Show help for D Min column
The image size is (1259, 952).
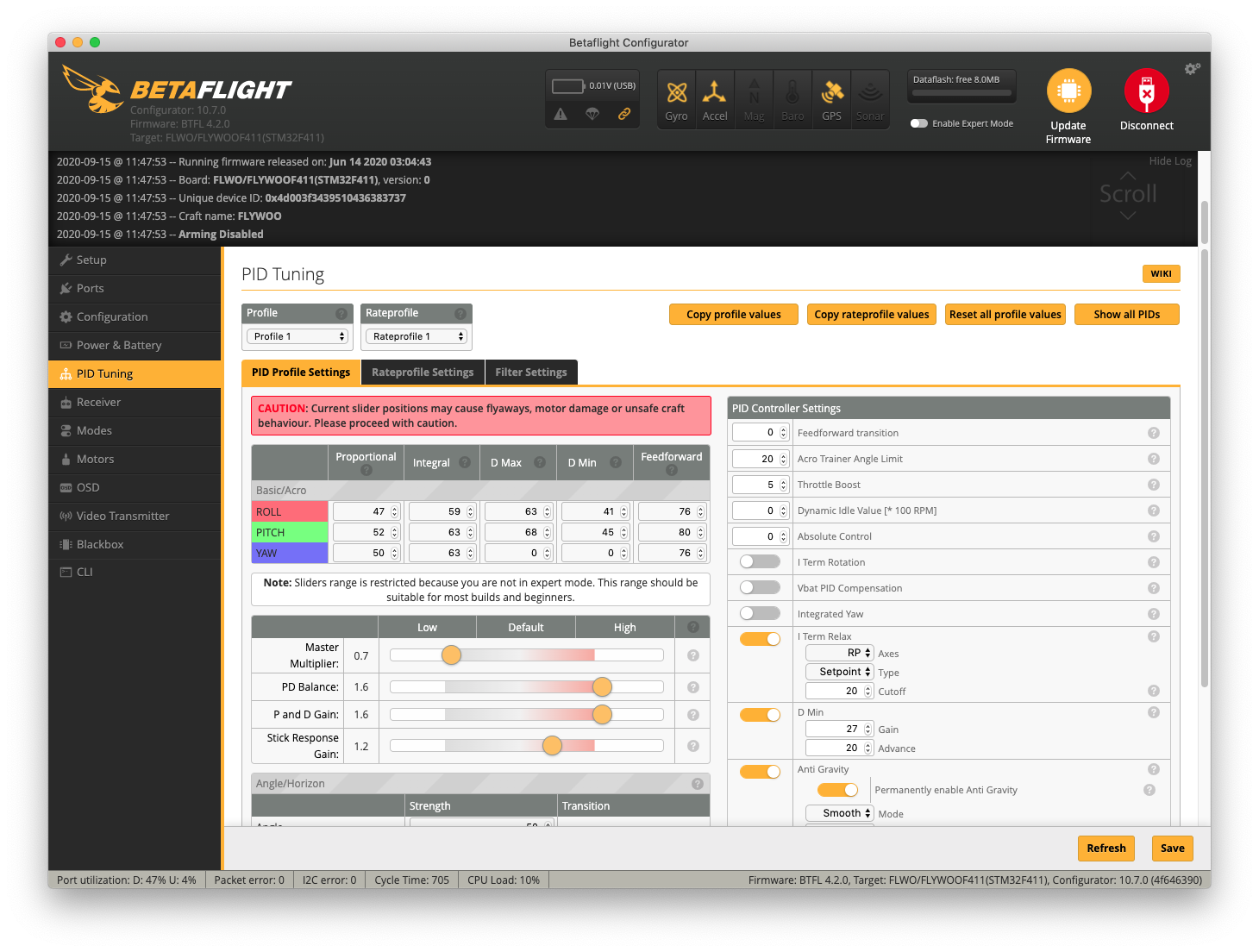click(x=616, y=462)
